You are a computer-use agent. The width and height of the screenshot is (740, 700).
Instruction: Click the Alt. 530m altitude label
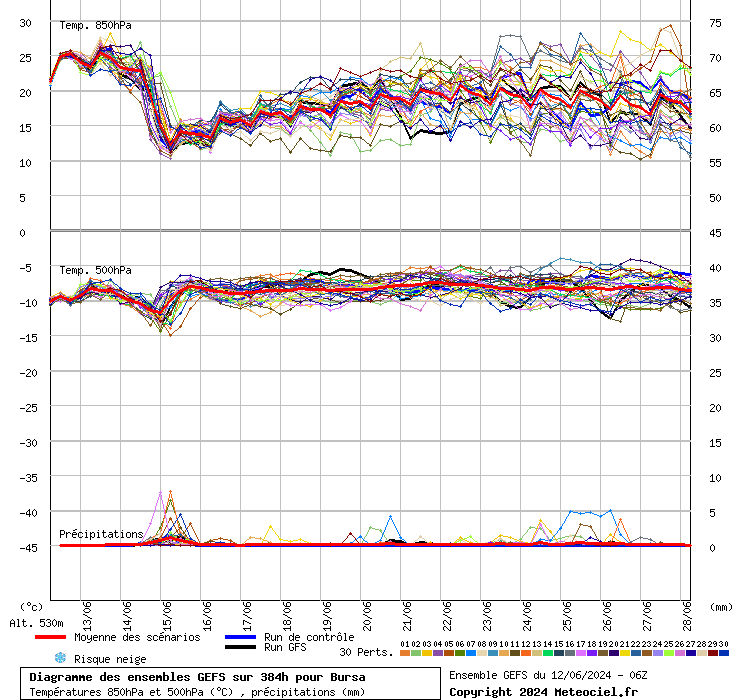[x=36, y=624]
